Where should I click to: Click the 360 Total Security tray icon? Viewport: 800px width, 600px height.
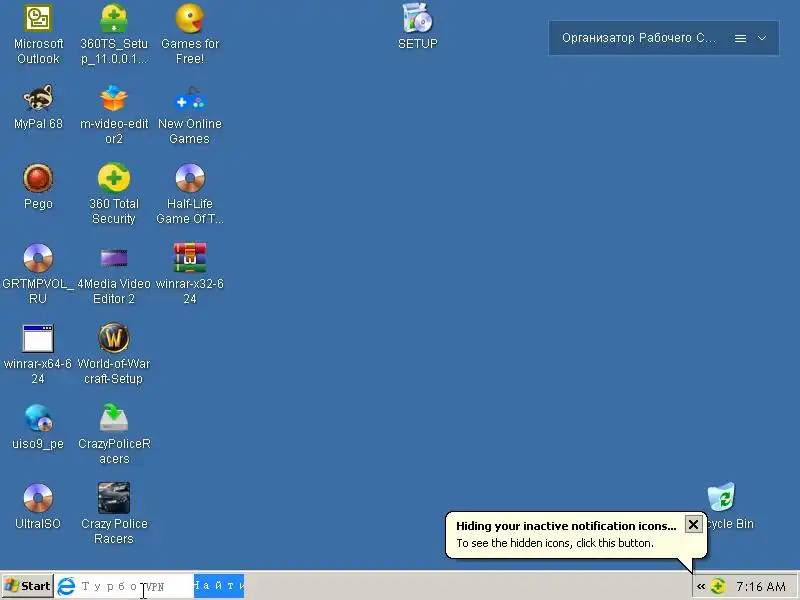pyautogui.click(x=718, y=586)
